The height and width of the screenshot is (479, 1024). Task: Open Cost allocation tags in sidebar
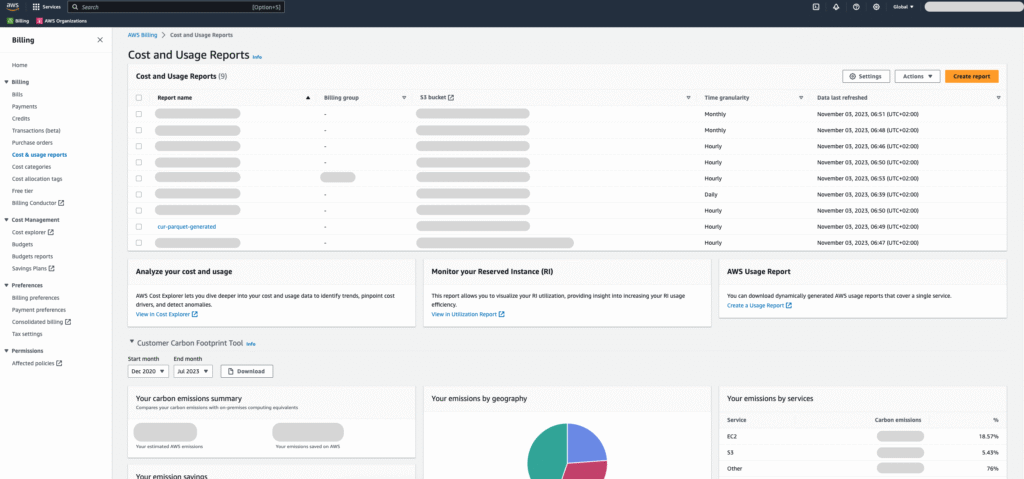coord(37,179)
